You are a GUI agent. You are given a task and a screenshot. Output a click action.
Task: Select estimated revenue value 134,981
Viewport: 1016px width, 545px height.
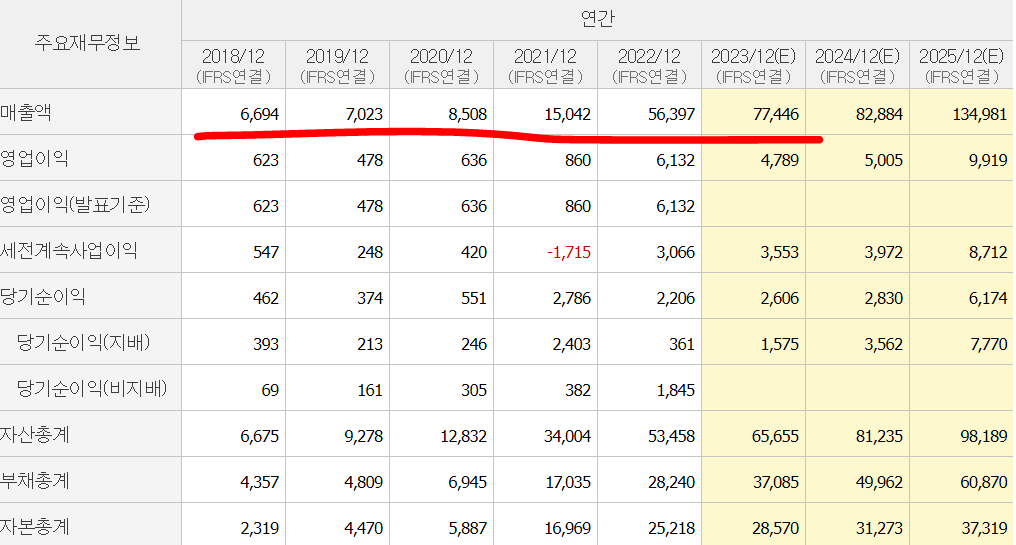click(x=980, y=115)
